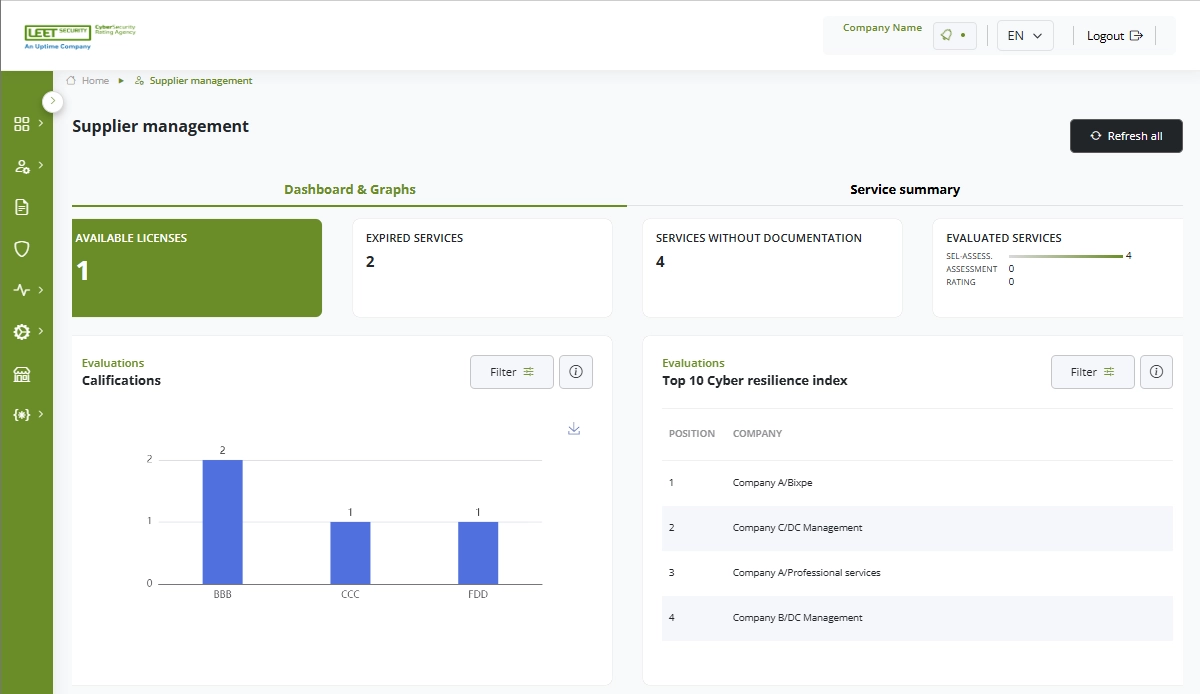
Task: Open the supplier management user-gear sidebar icon
Action: pos(21,166)
